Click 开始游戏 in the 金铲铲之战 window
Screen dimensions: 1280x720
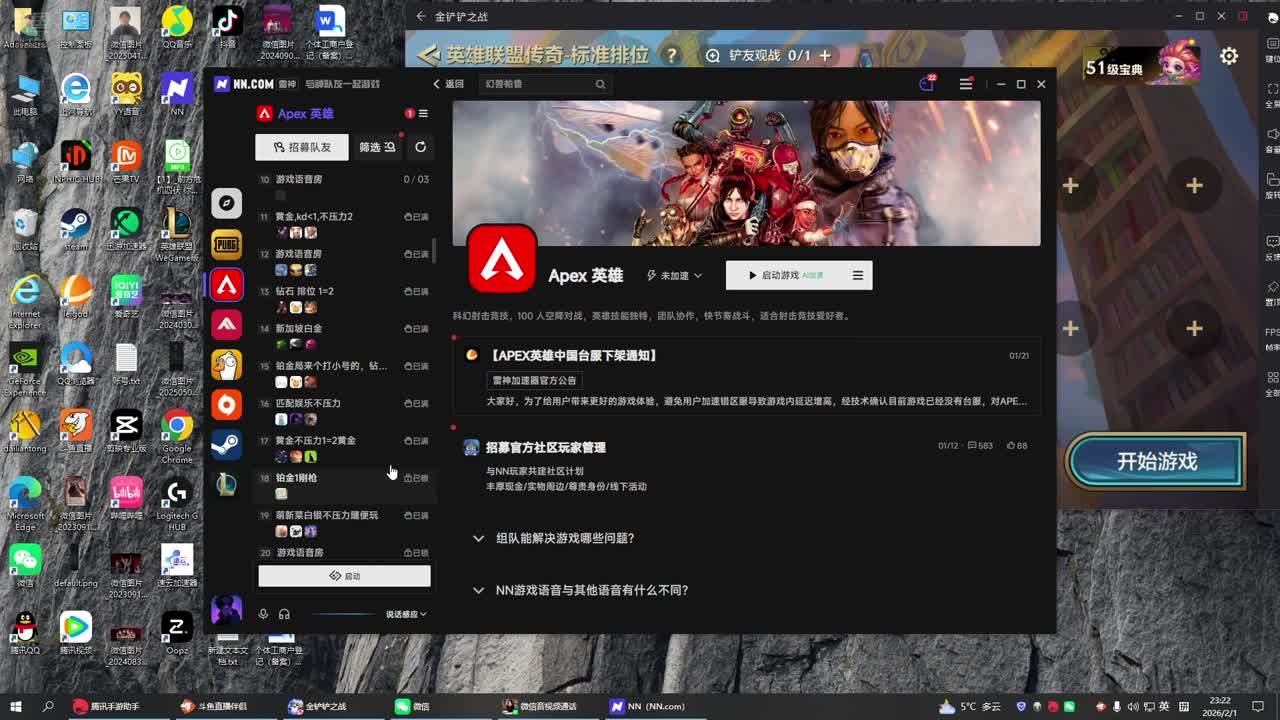[1157, 462]
